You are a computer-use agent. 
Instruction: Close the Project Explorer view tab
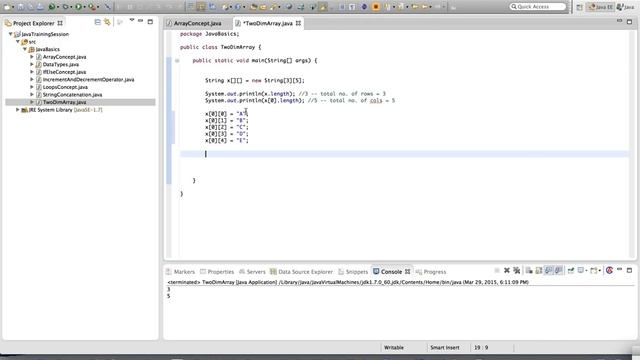tap(60, 23)
